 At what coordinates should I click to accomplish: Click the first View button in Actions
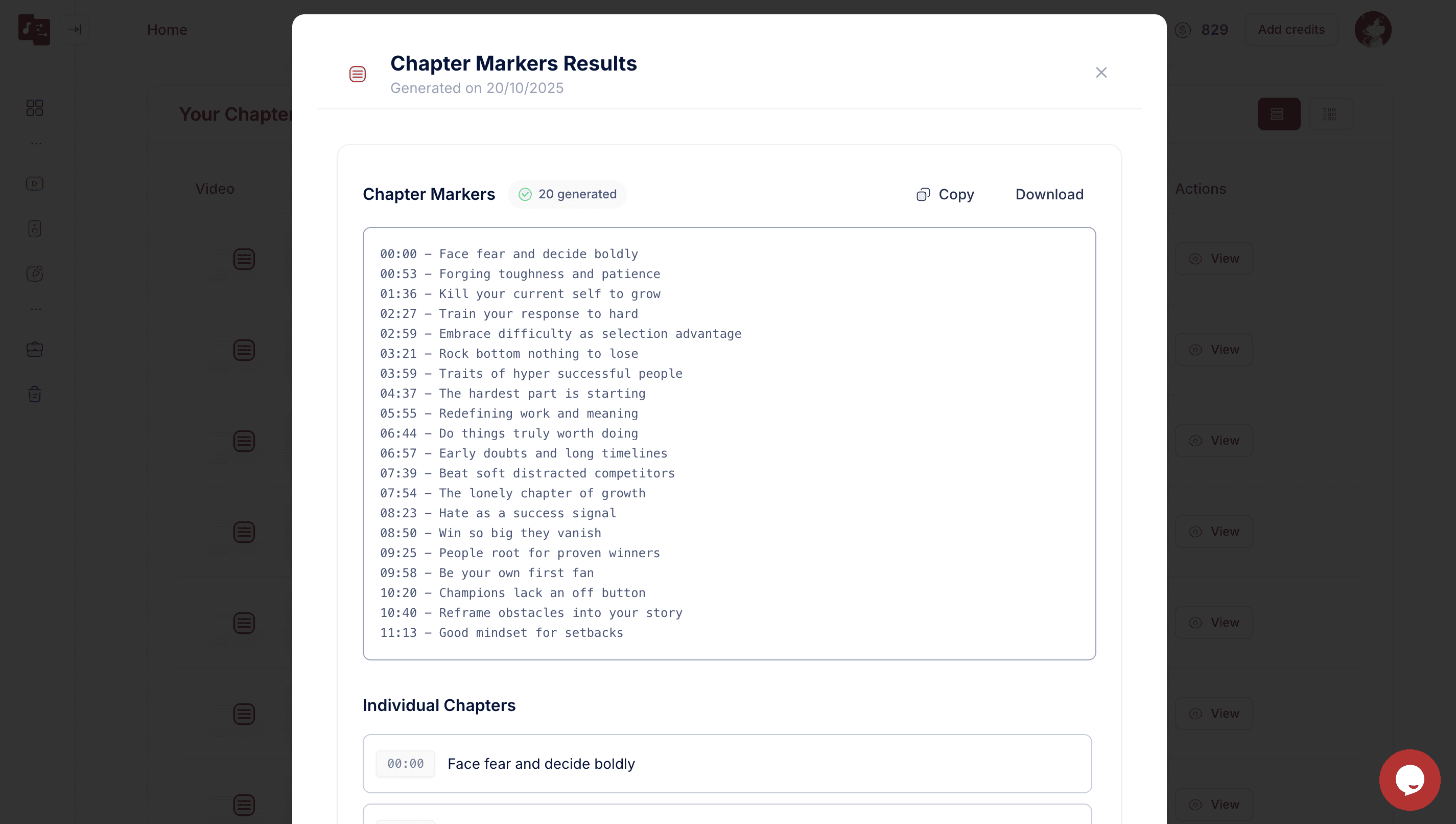click(x=1213, y=259)
